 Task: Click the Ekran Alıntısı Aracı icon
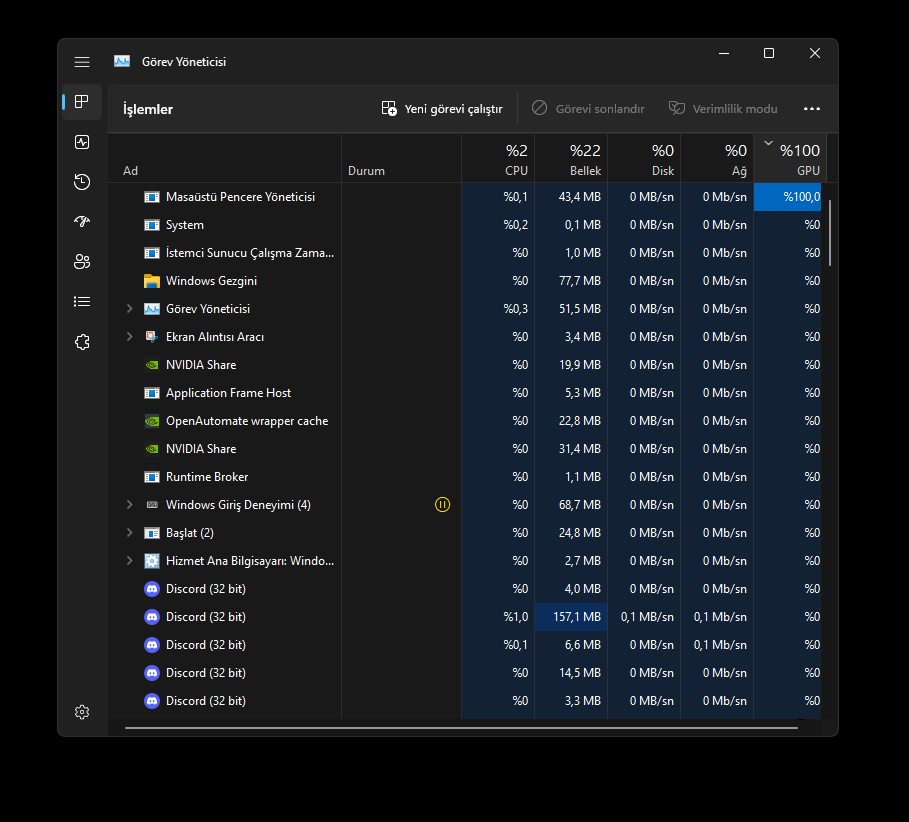152,337
